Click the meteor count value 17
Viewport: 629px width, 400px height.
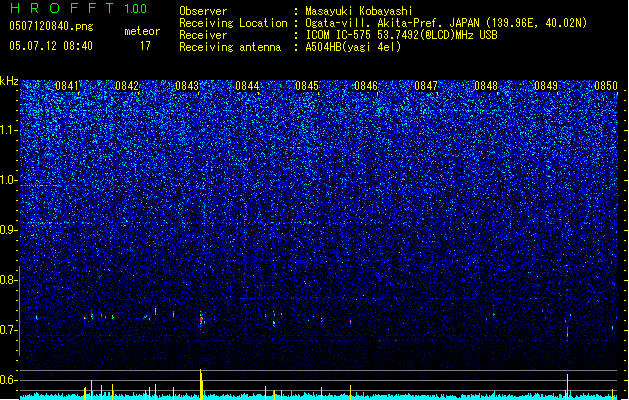click(145, 46)
